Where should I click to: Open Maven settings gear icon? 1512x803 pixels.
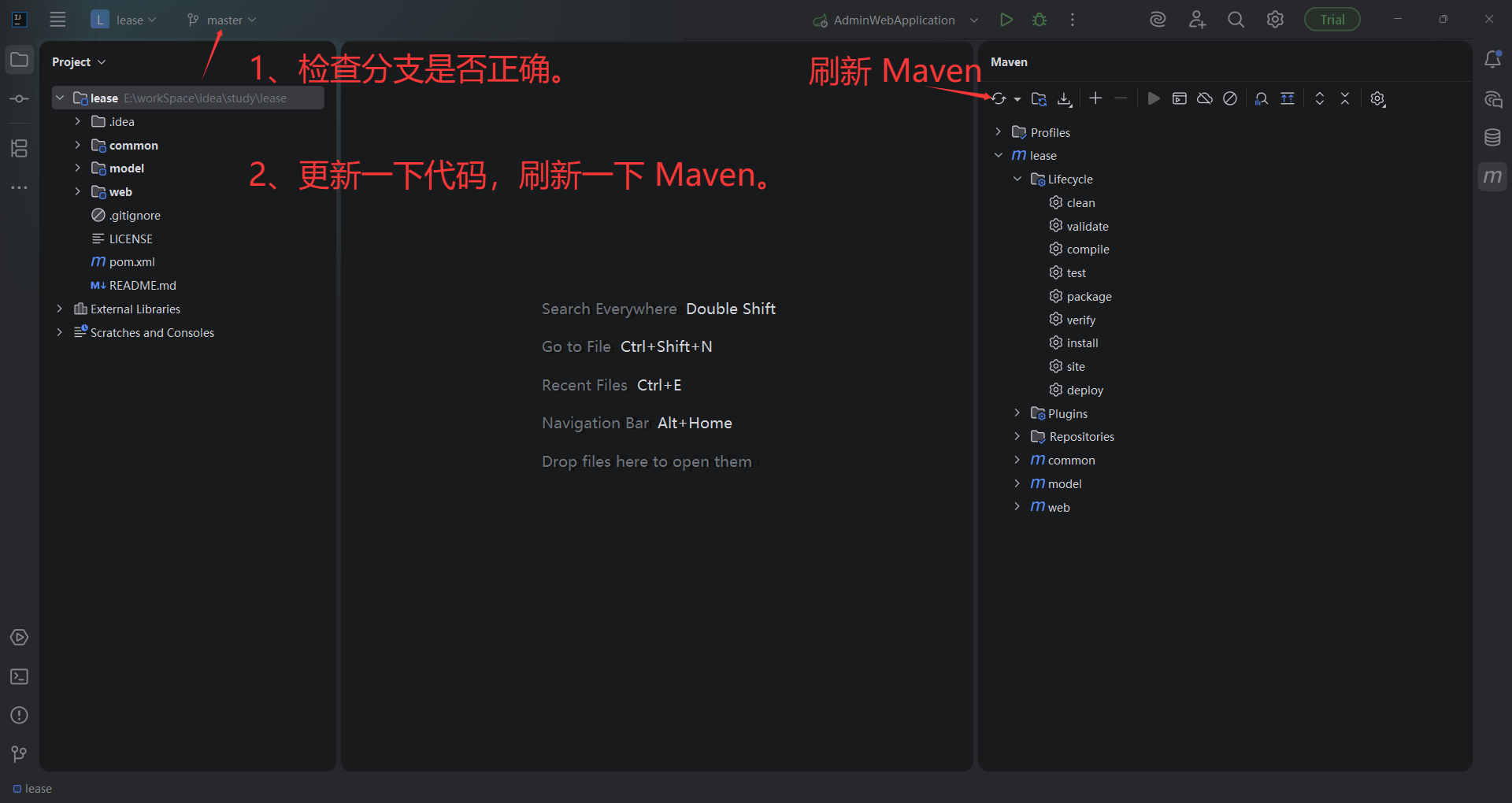coord(1377,98)
